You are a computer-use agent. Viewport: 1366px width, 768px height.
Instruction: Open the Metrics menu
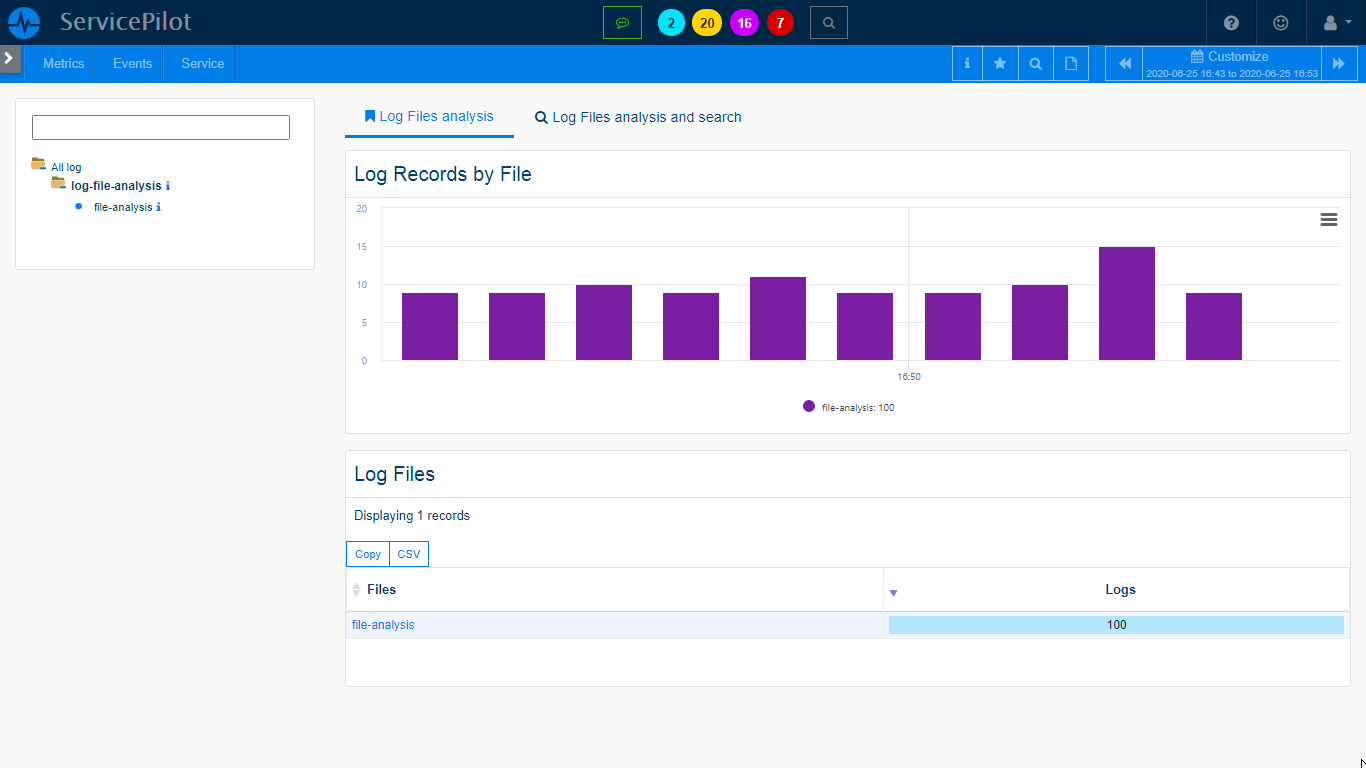pyautogui.click(x=64, y=63)
